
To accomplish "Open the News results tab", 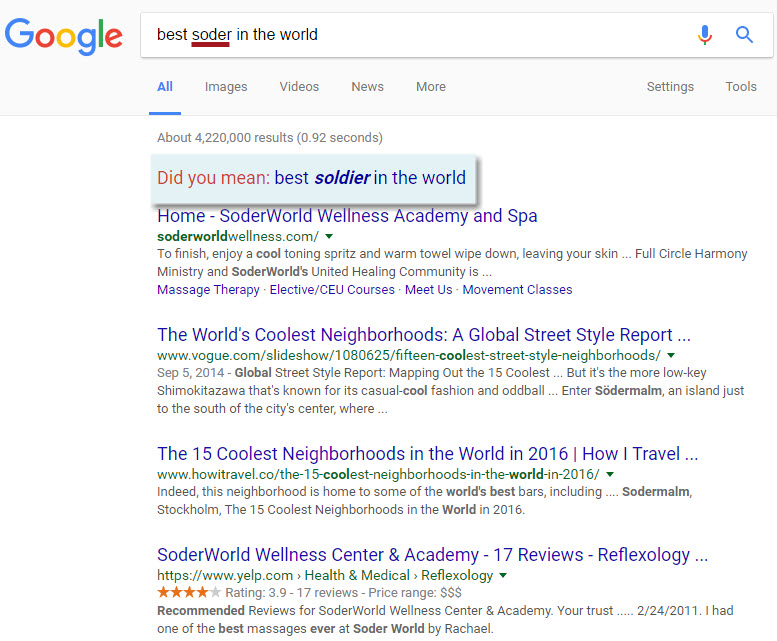I will coord(367,87).
